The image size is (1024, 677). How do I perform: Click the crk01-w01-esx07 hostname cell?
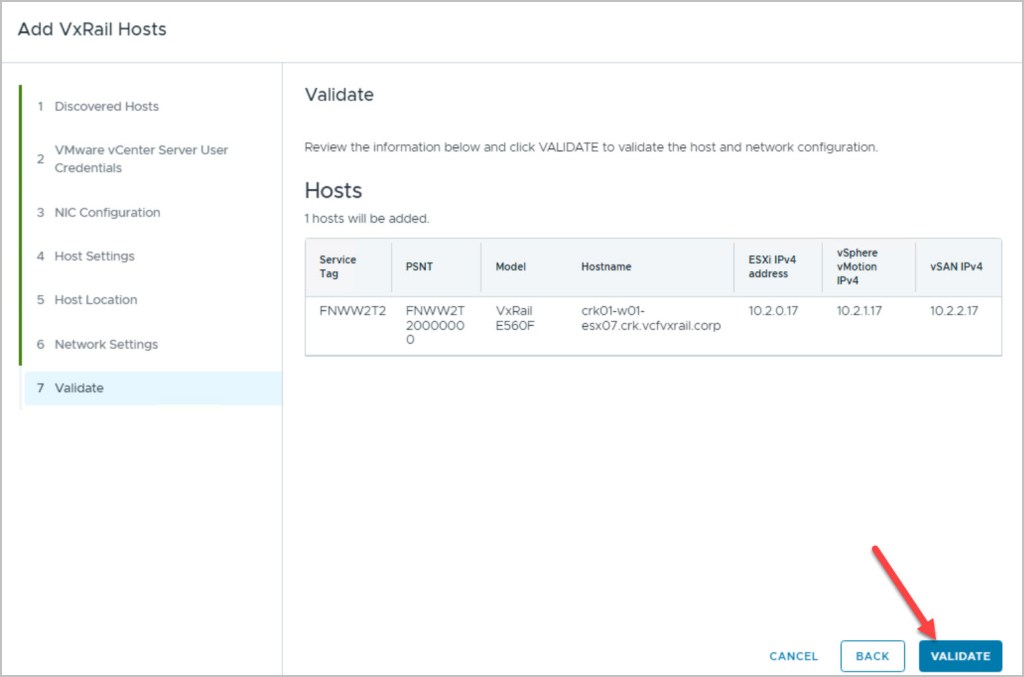pyautogui.click(x=650, y=318)
